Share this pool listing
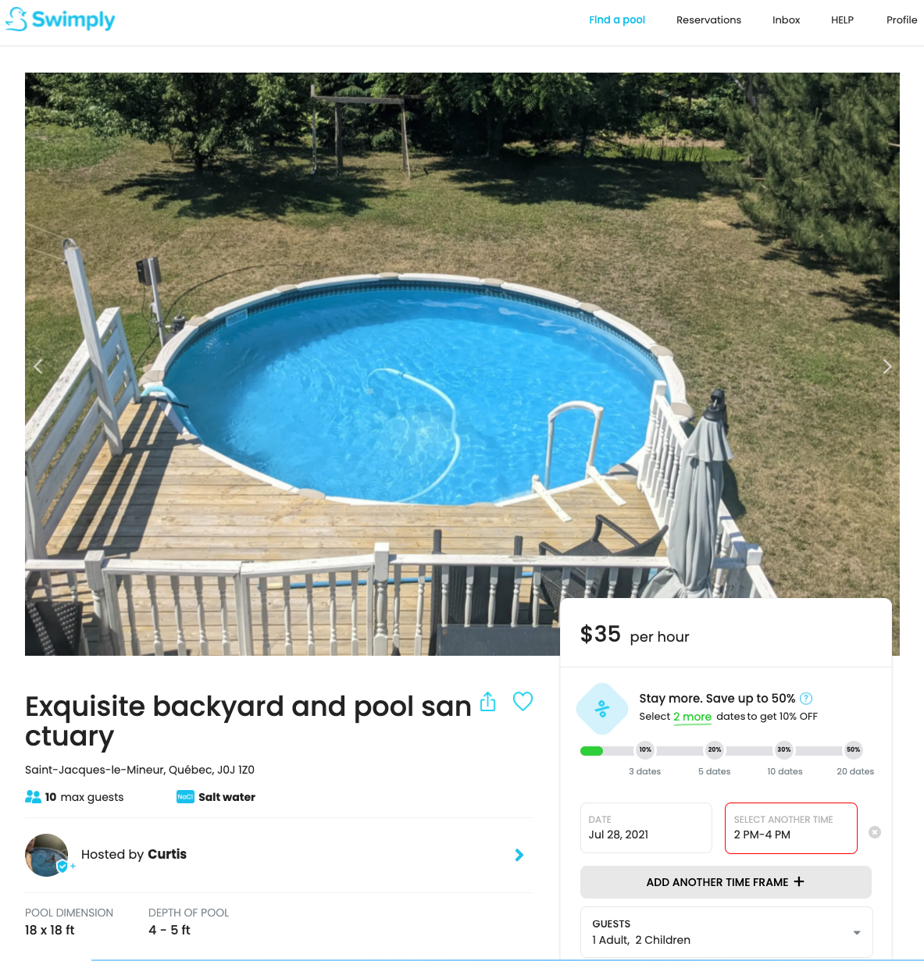The image size is (924, 961). click(x=488, y=702)
